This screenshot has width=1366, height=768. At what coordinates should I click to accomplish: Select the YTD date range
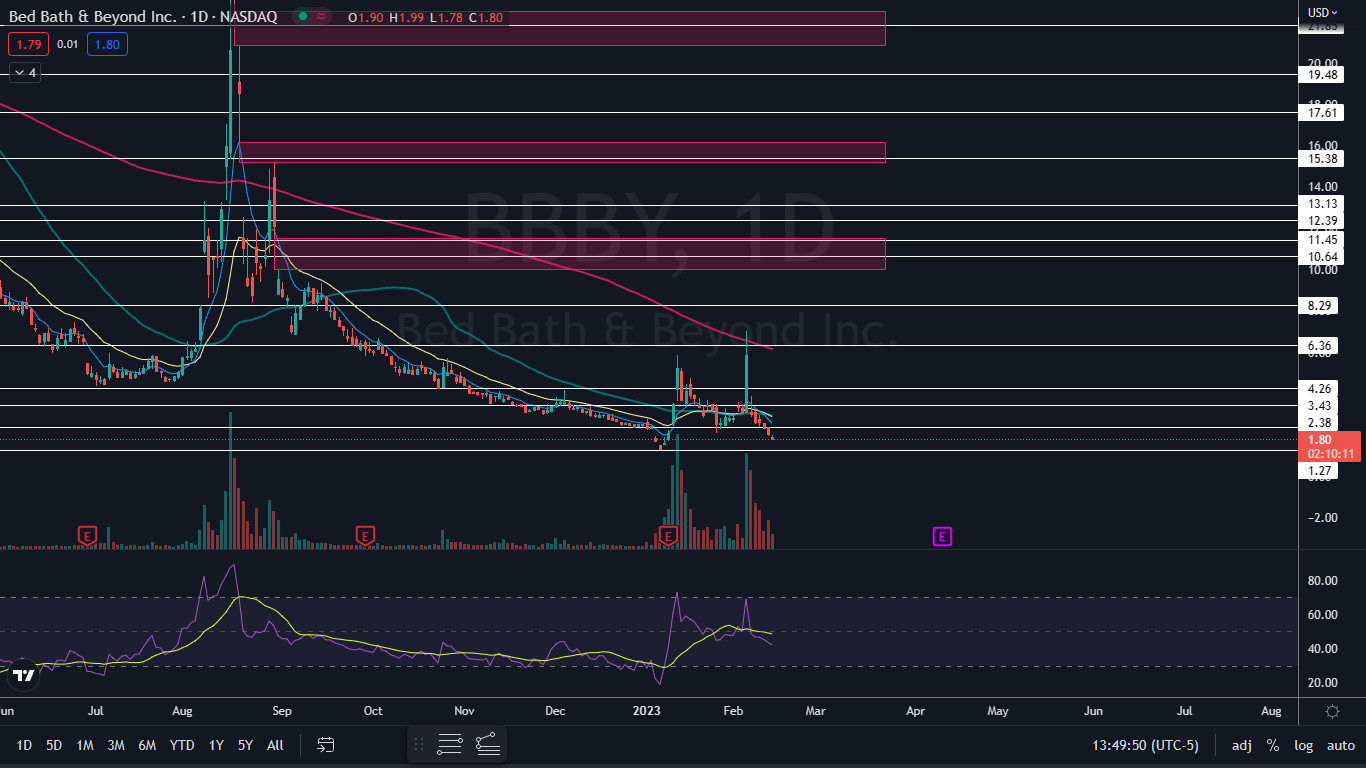(x=182, y=745)
